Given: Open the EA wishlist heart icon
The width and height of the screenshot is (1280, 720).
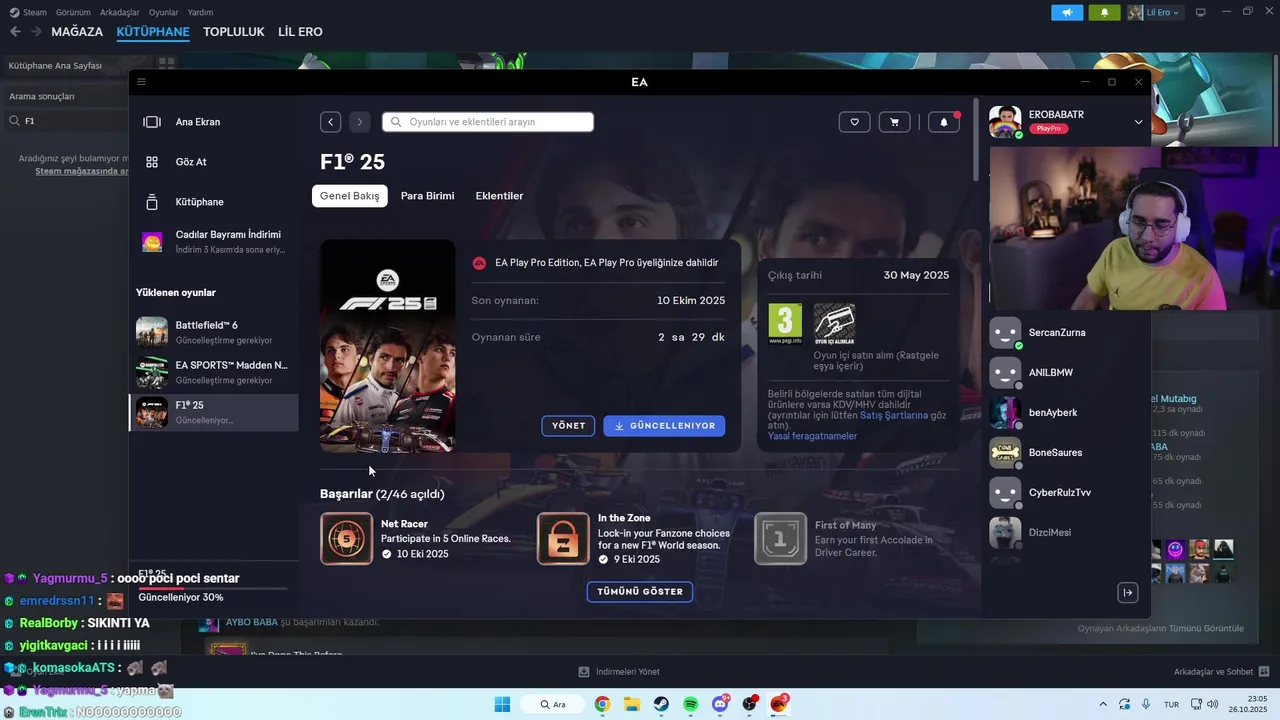Looking at the screenshot, I should (854, 122).
